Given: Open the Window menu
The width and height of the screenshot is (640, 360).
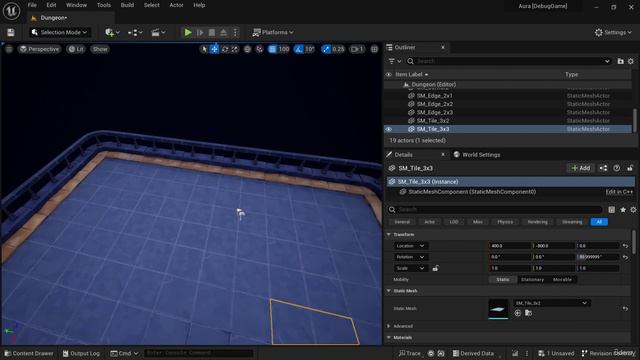Looking at the screenshot, I should tap(76, 5).
